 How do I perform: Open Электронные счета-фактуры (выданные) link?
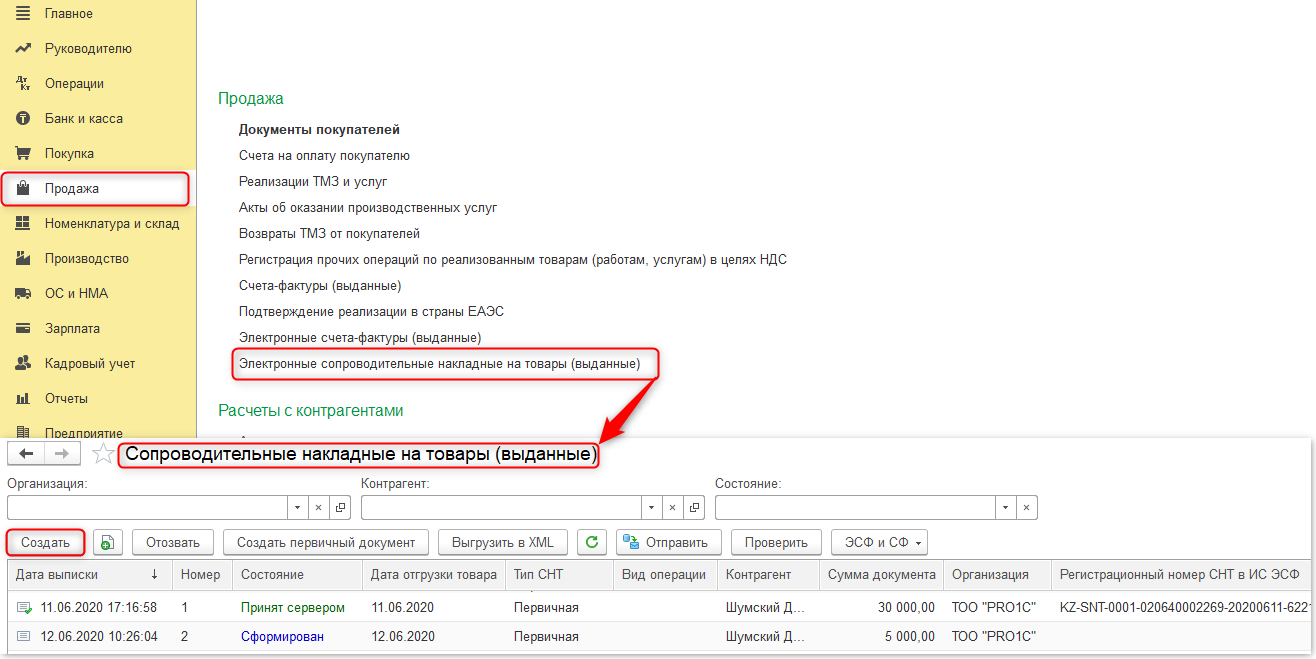click(360, 338)
